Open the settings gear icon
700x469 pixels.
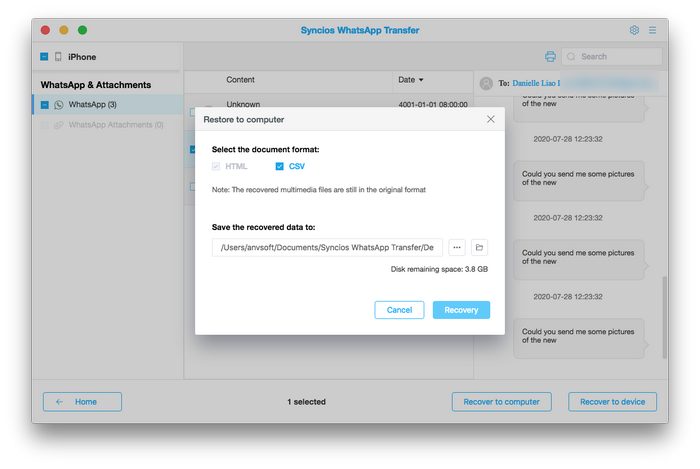tap(634, 30)
